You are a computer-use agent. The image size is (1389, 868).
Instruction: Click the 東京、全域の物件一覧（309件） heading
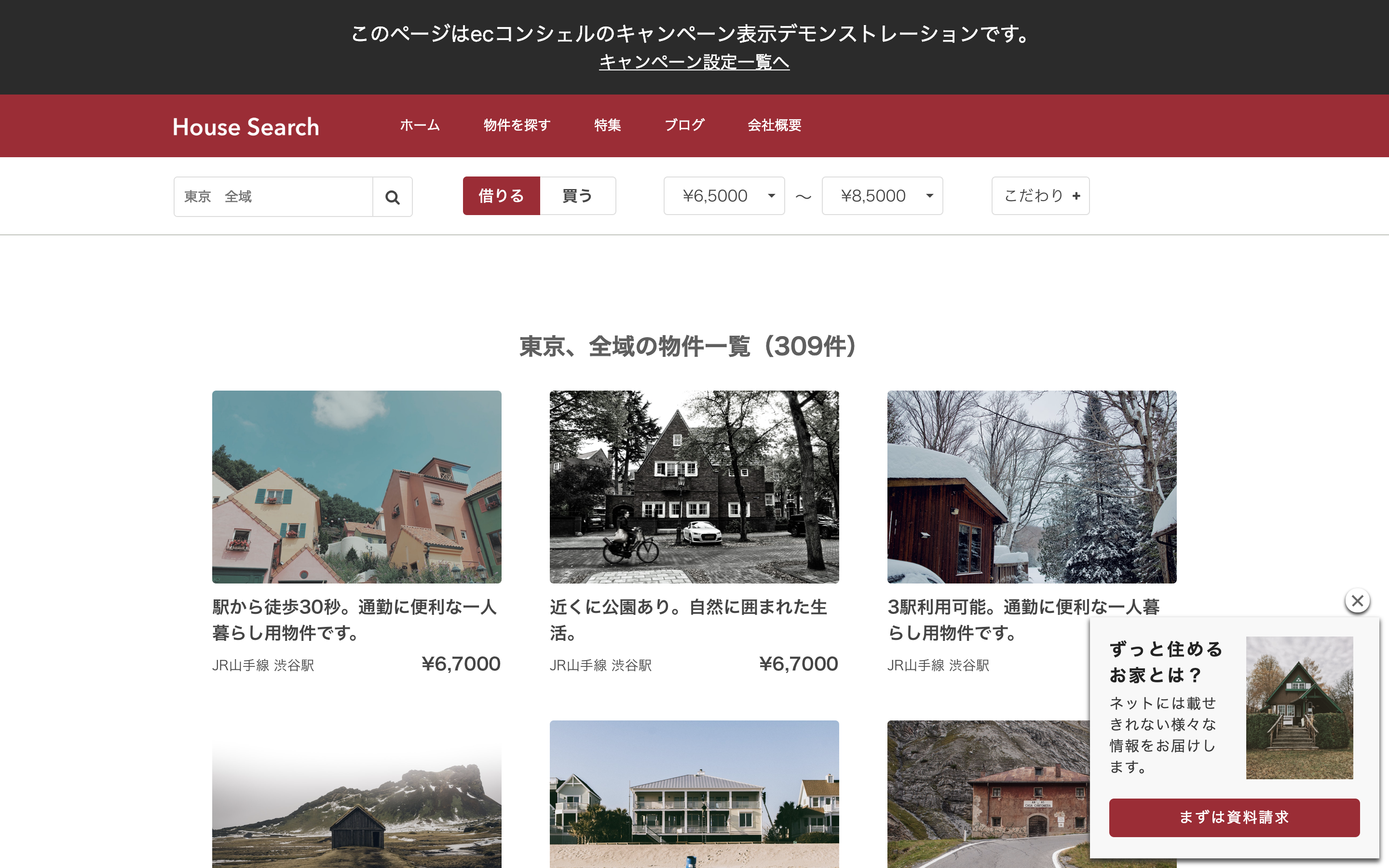click(x=688, y=346)
